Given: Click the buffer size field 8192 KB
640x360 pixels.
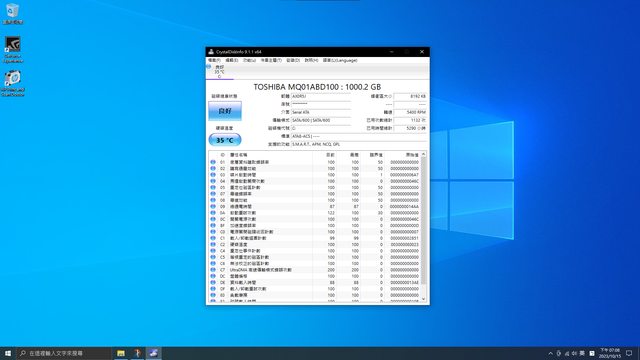Looking at the screenshot, I should pos(410,96).
